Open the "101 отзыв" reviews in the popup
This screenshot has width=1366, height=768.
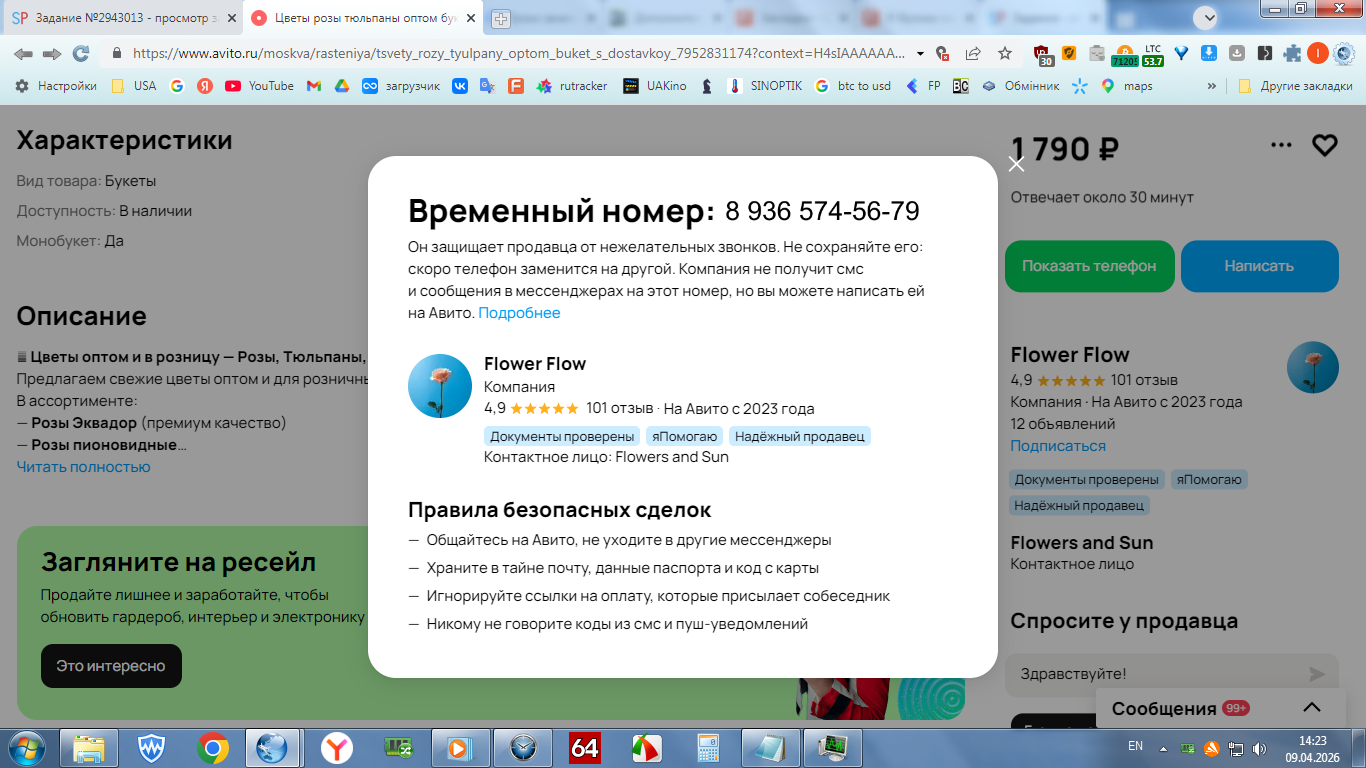[x=618, y=408]
